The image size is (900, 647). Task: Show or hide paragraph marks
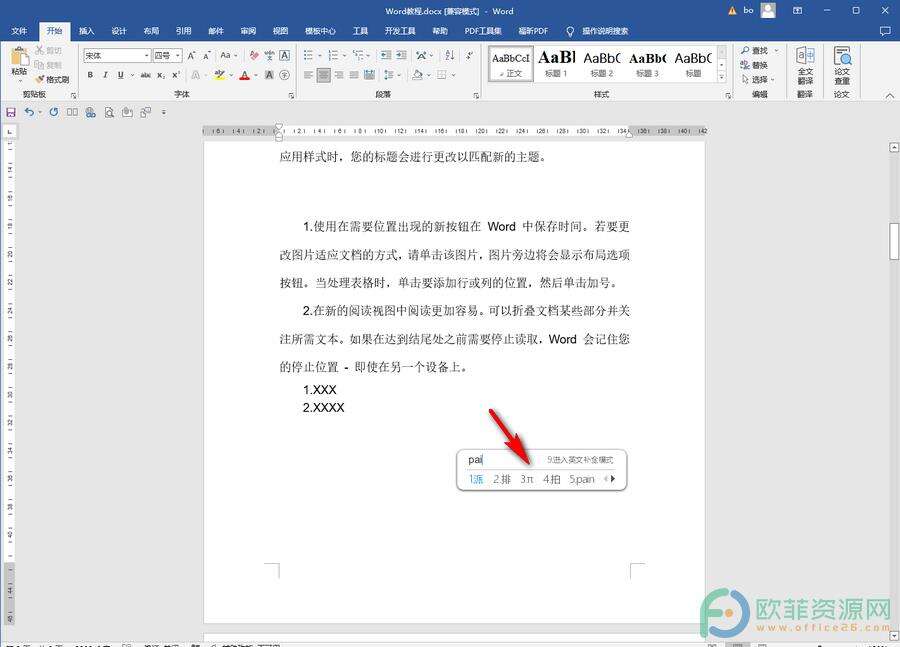point(470,56)
